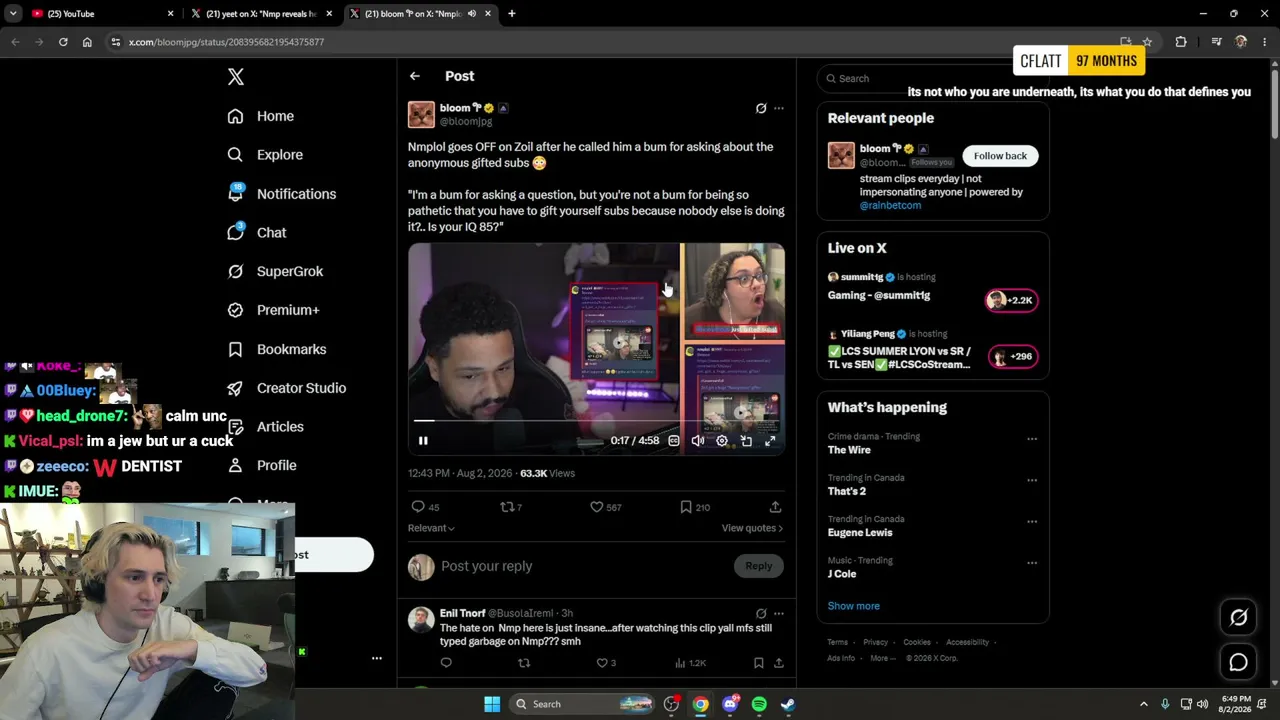
Task: Open The Wire trending topic
Action: [849, 450]
